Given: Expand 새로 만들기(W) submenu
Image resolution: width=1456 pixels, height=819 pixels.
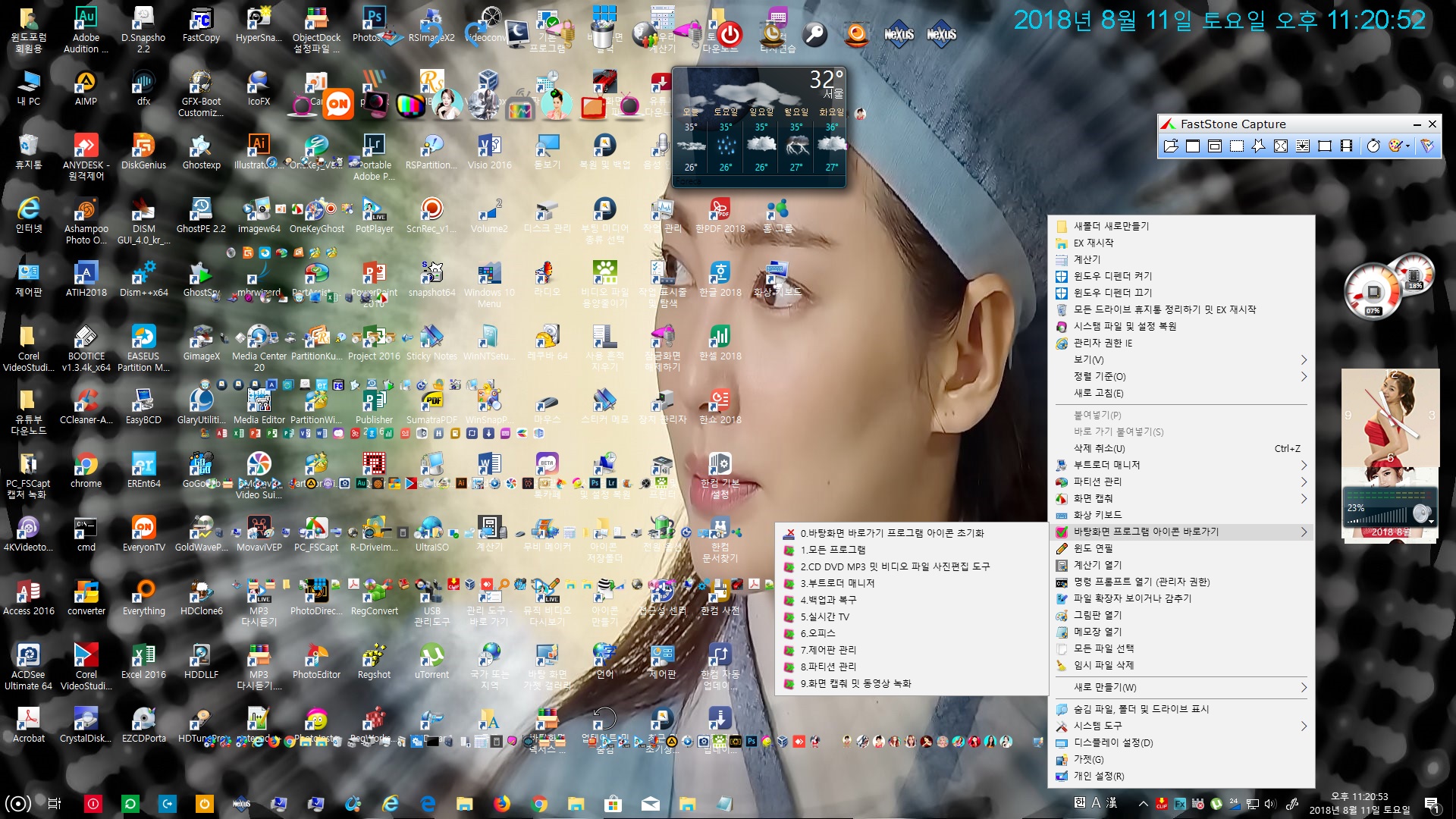Looking at the screenshot, I should 1181,687.
